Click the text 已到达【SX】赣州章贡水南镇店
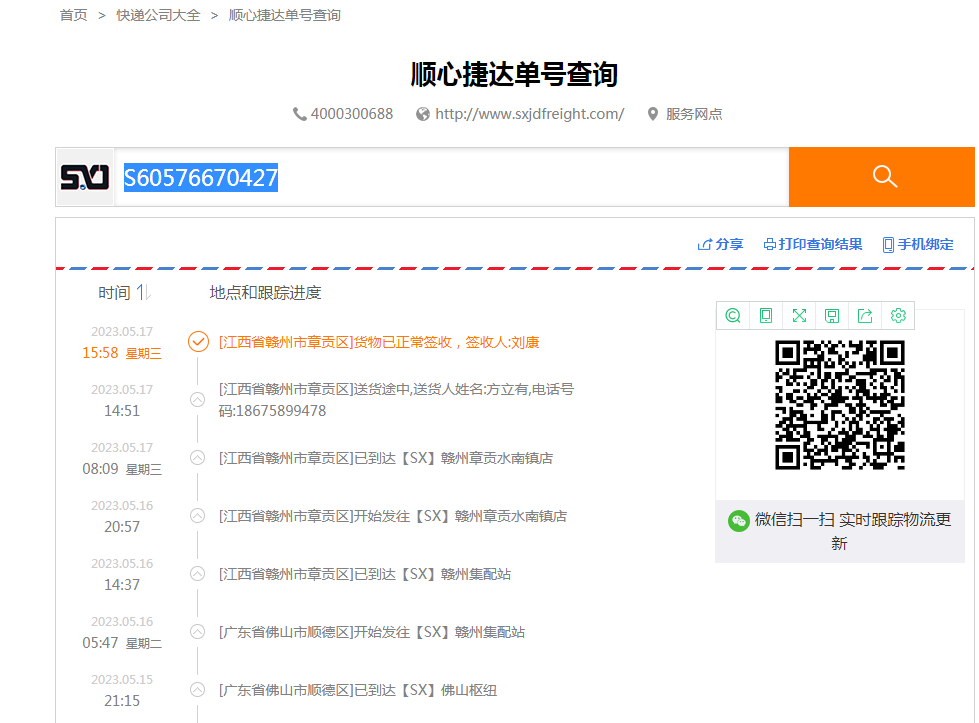The width and height of the screenshot is (979, 723). point(453,458)
